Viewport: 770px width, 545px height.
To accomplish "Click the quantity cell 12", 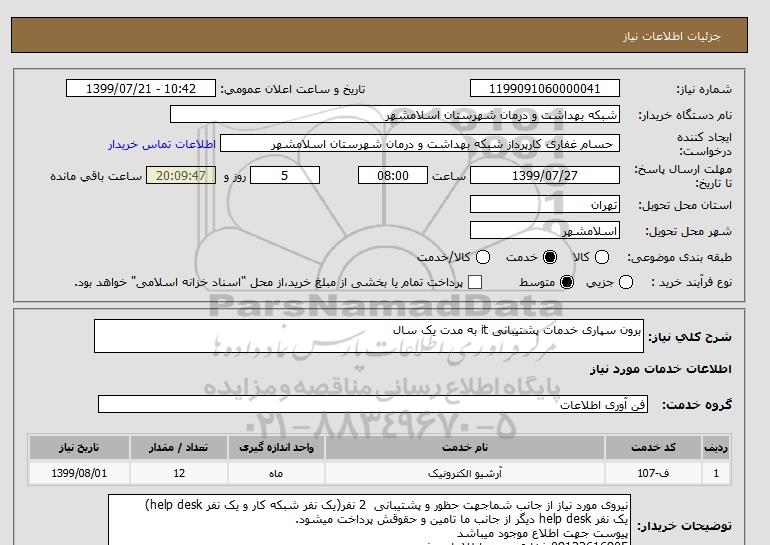I will point(179,473).
